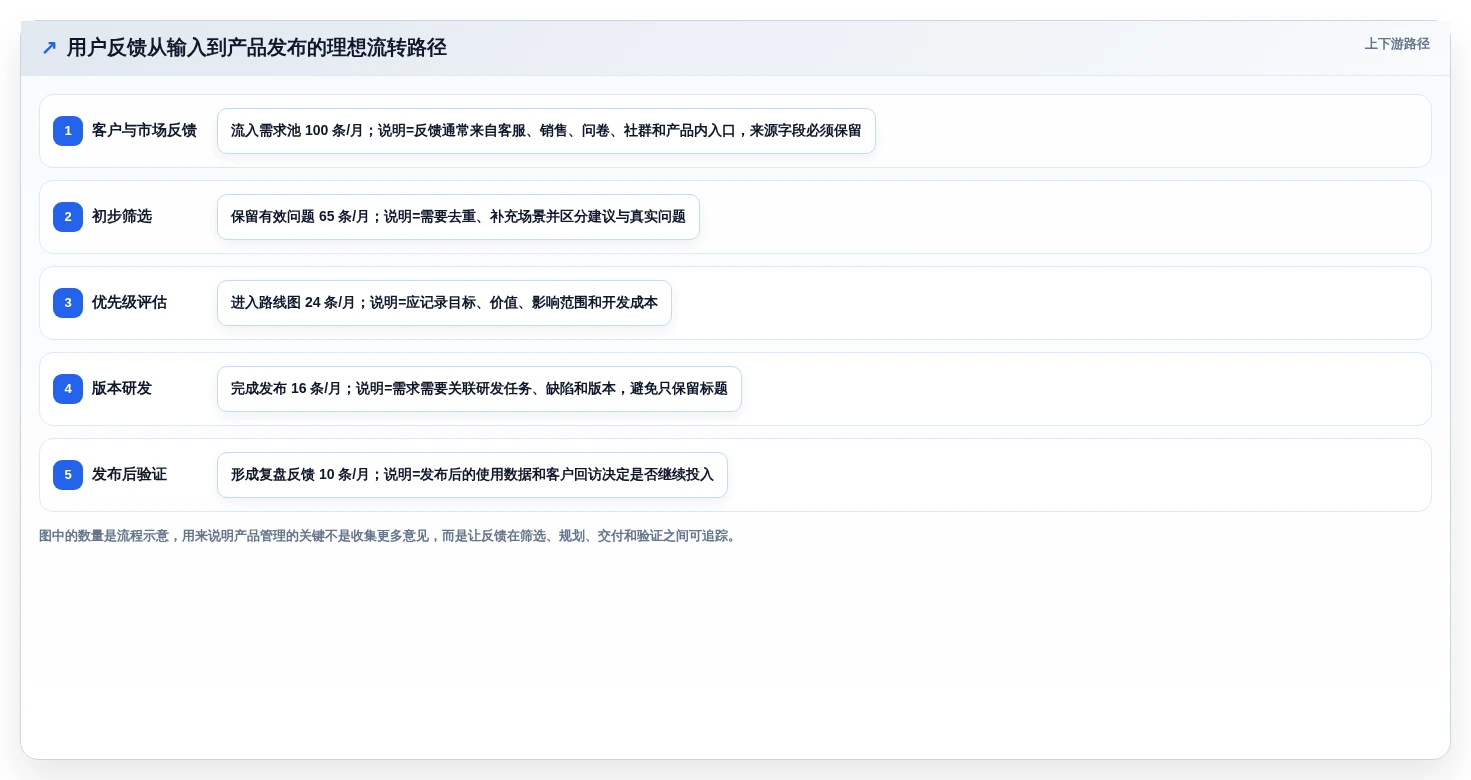Open the 形成复盘反馈 10 条/月 detail box

tap(472, 475)
